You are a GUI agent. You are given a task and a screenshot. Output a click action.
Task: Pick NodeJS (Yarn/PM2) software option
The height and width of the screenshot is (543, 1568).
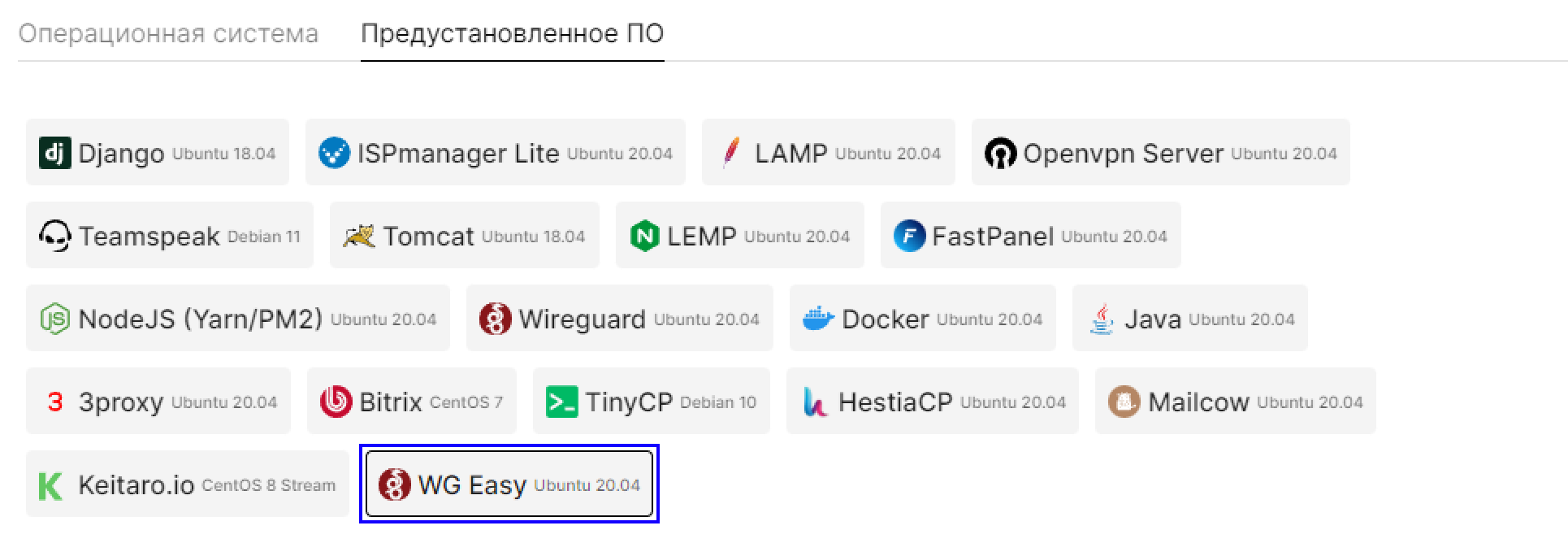(x=237, y=319)
